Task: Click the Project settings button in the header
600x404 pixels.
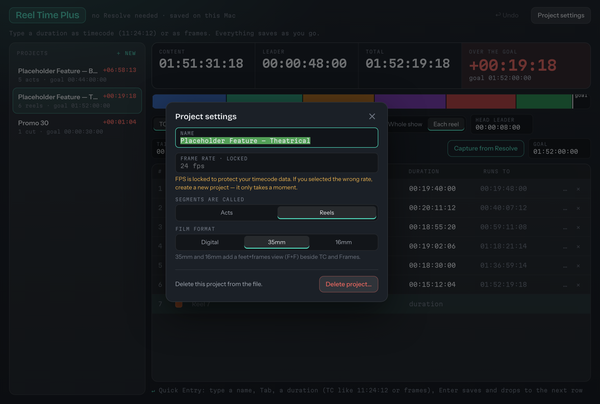Action: tap(561, 15)
